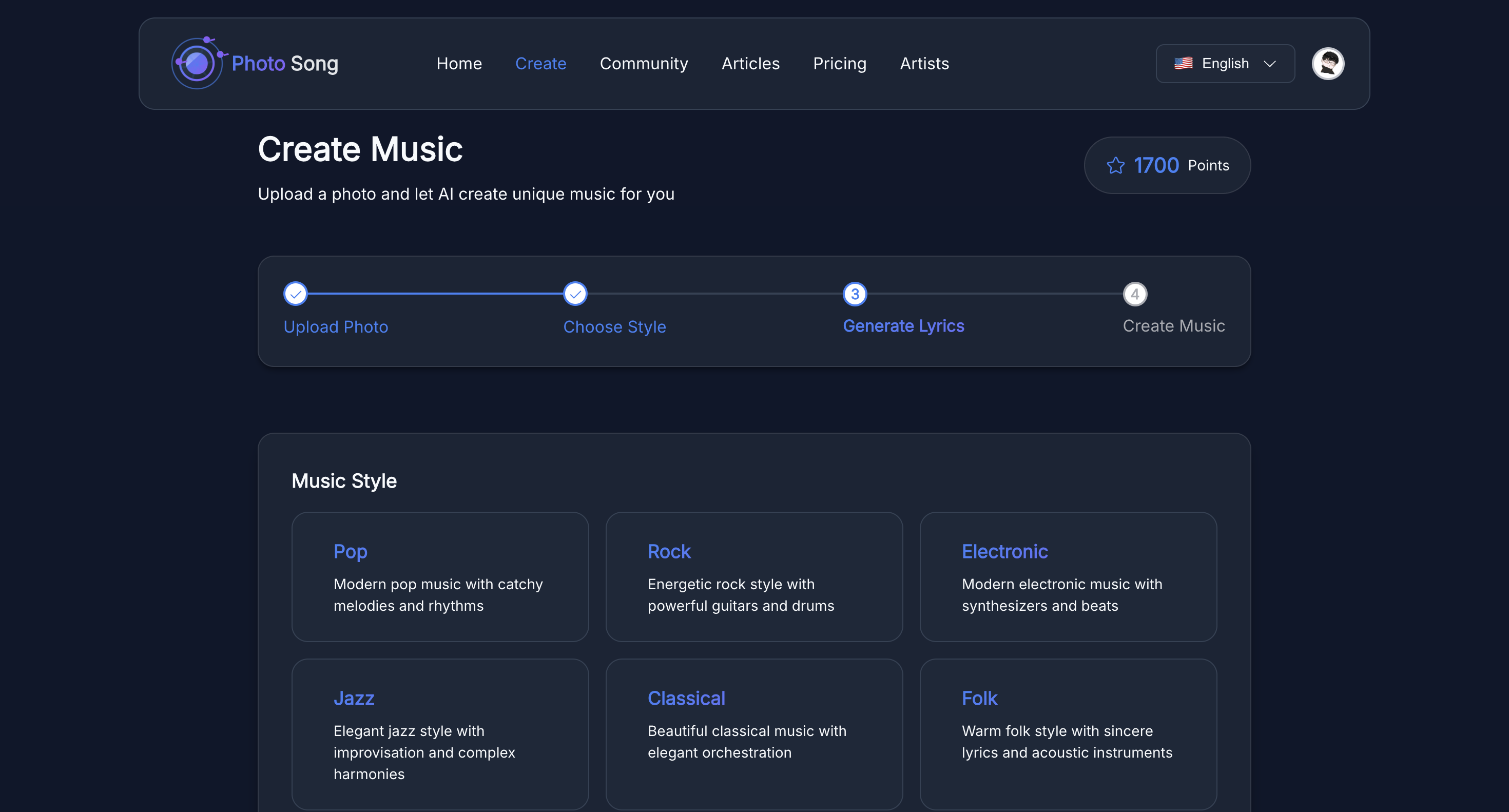Click the language dropdown chevron arrow
Image resolution: width=1509 pixels, height=812 pixels.
[1269, 64]
